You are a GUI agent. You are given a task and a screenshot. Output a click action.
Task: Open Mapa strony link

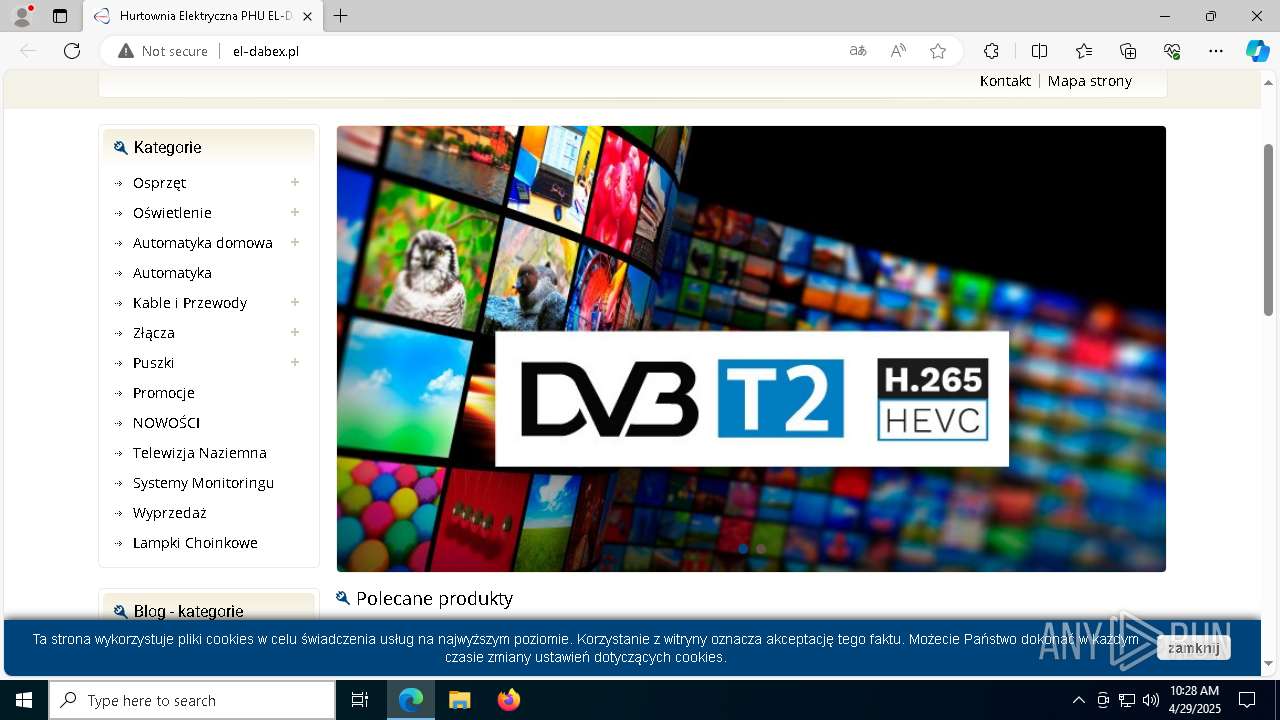(1090, 81)
